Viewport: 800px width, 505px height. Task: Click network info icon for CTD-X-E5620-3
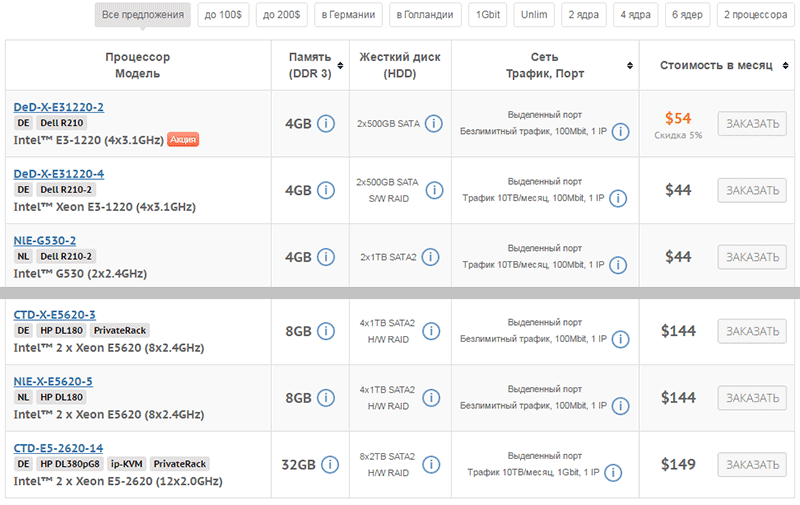620,339
